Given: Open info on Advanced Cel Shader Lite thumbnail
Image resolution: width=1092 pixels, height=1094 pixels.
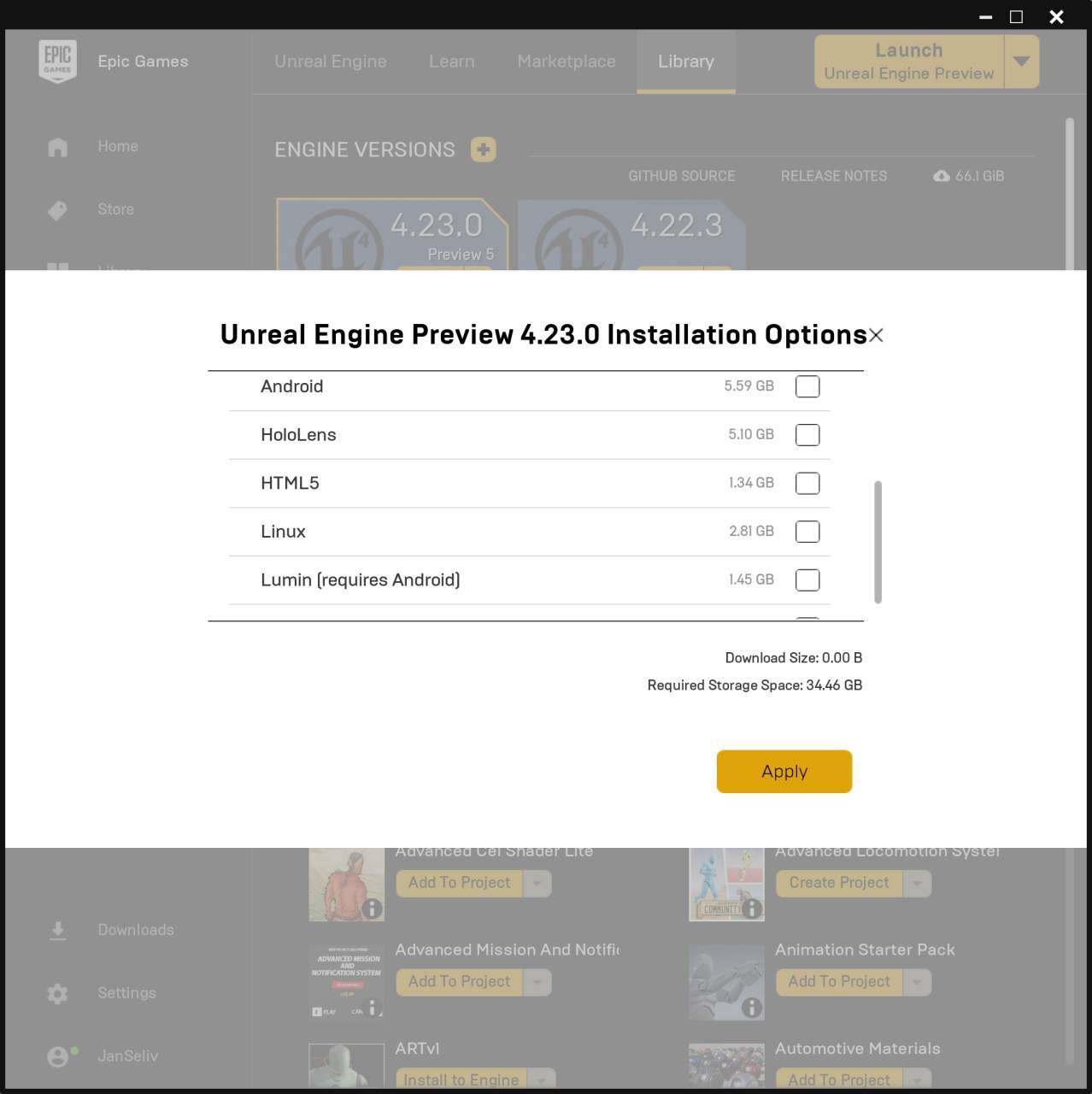Looking at the screenshot, I should pos(372,909).
